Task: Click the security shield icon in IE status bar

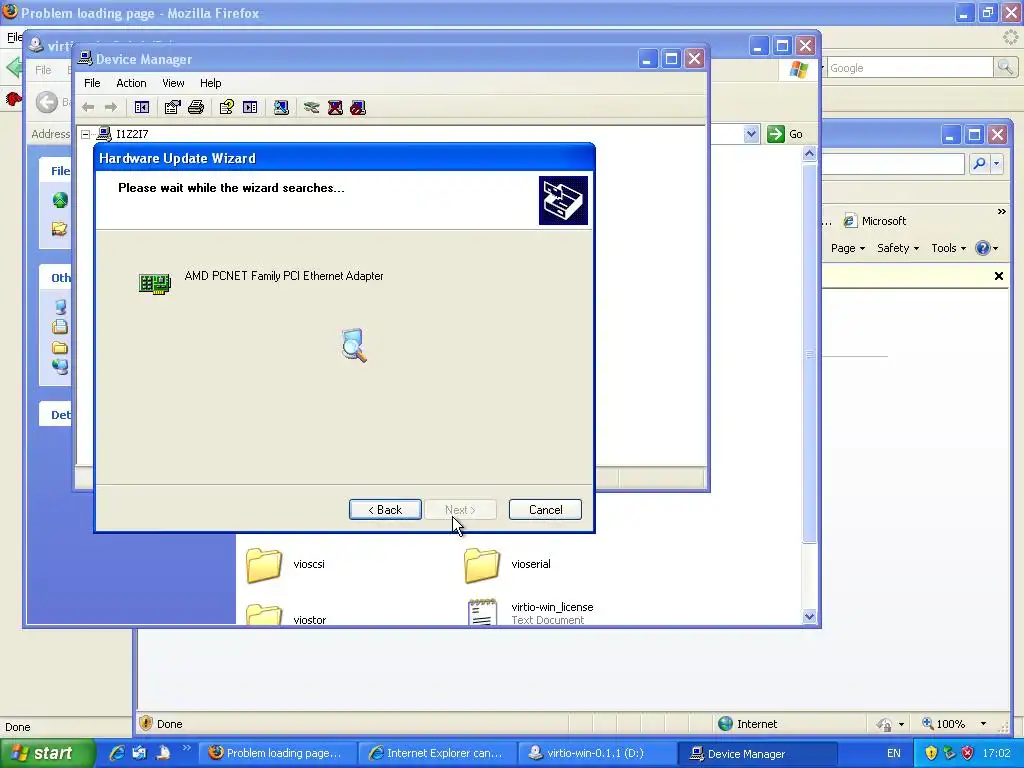Action: pyautogui.click(x=146, y=724)
